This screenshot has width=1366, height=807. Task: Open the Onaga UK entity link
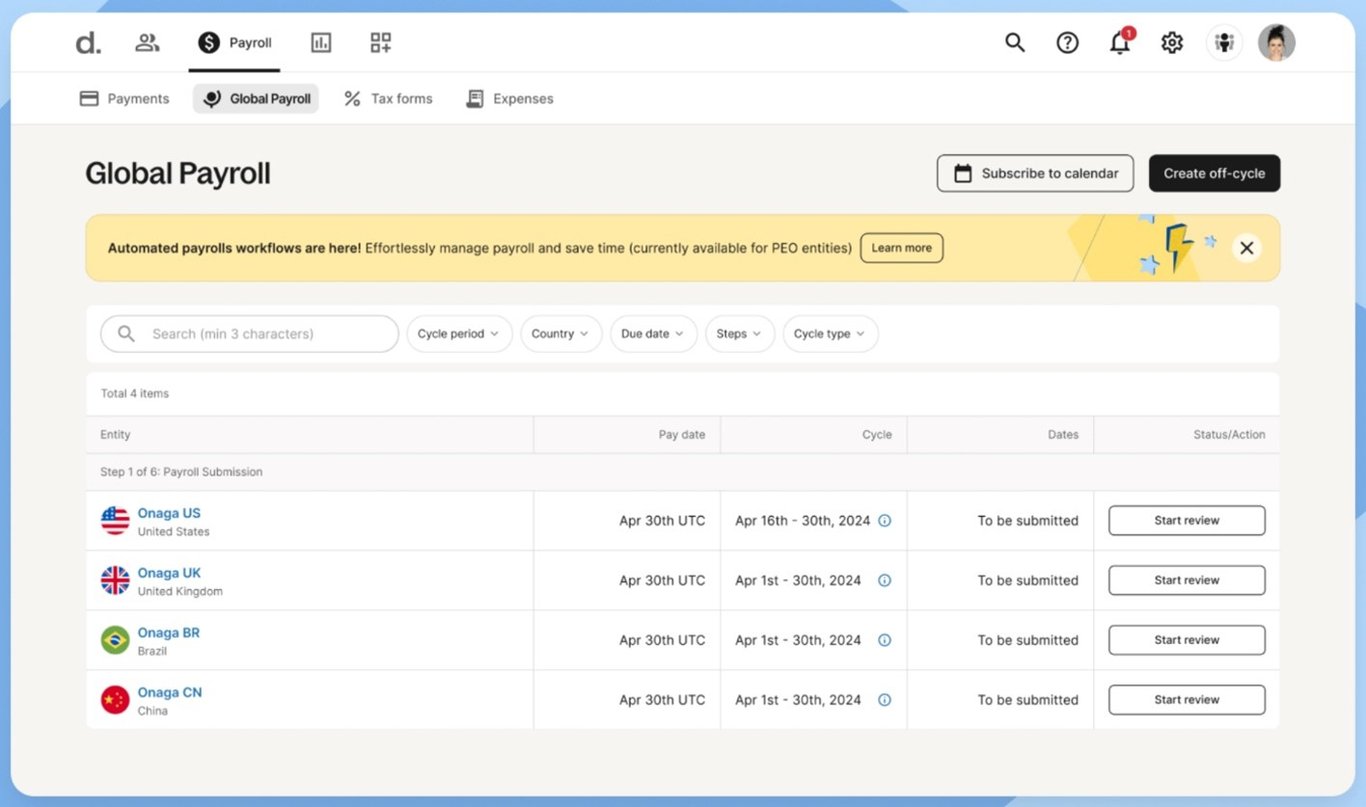(168, 572)
